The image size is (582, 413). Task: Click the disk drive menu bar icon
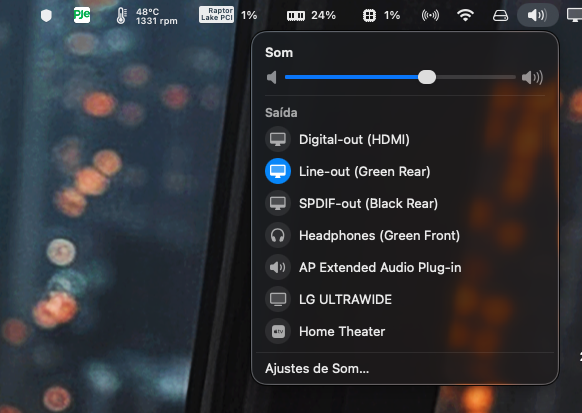point(500,16)
